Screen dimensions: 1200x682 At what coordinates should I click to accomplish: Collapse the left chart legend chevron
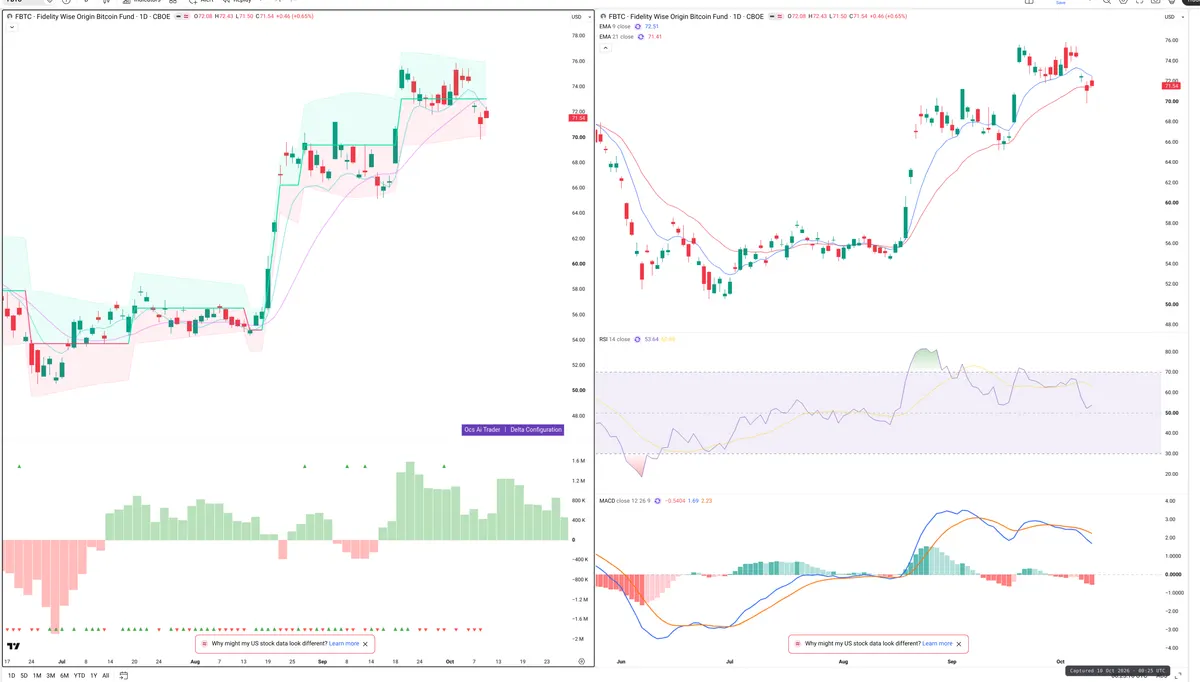click(11, 27)
